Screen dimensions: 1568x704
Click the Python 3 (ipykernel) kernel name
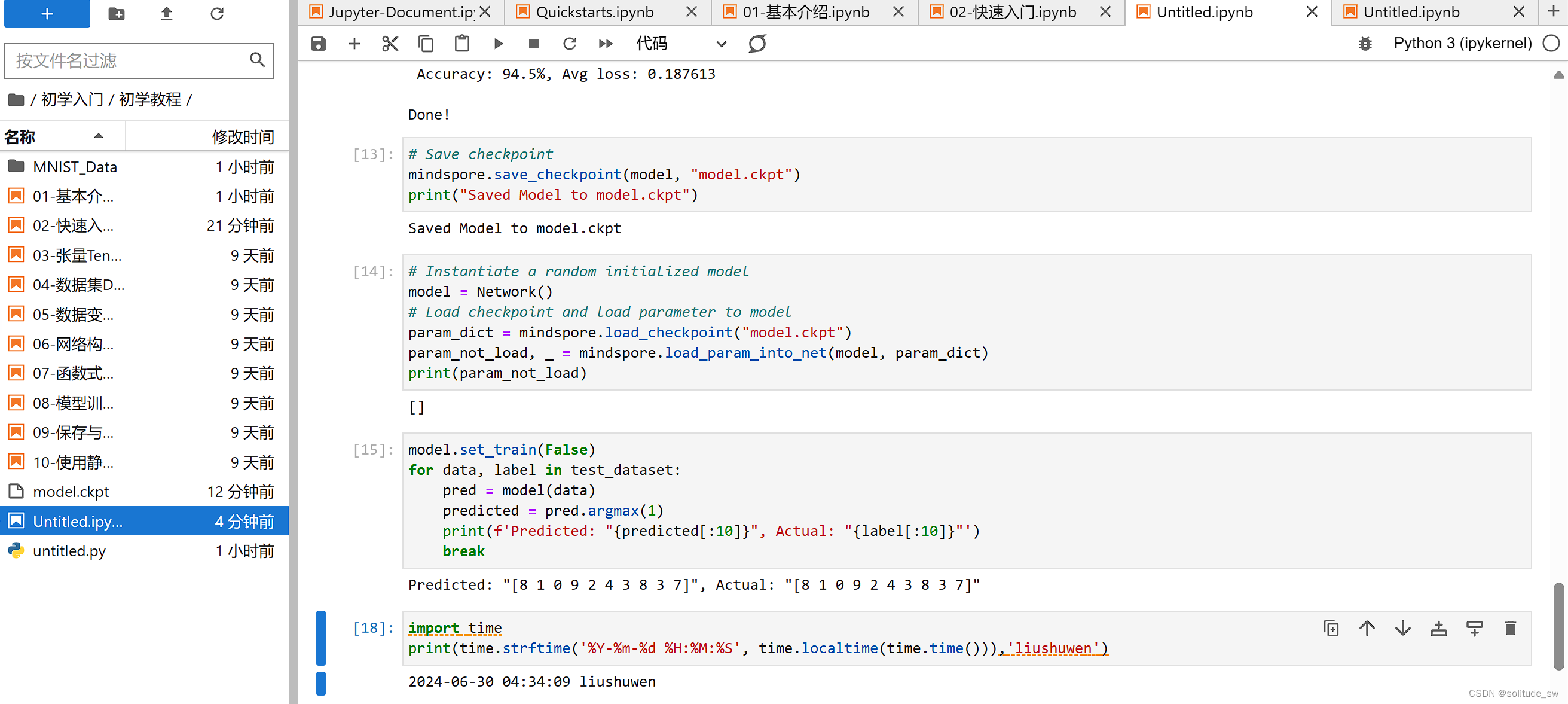[1462, 43]
